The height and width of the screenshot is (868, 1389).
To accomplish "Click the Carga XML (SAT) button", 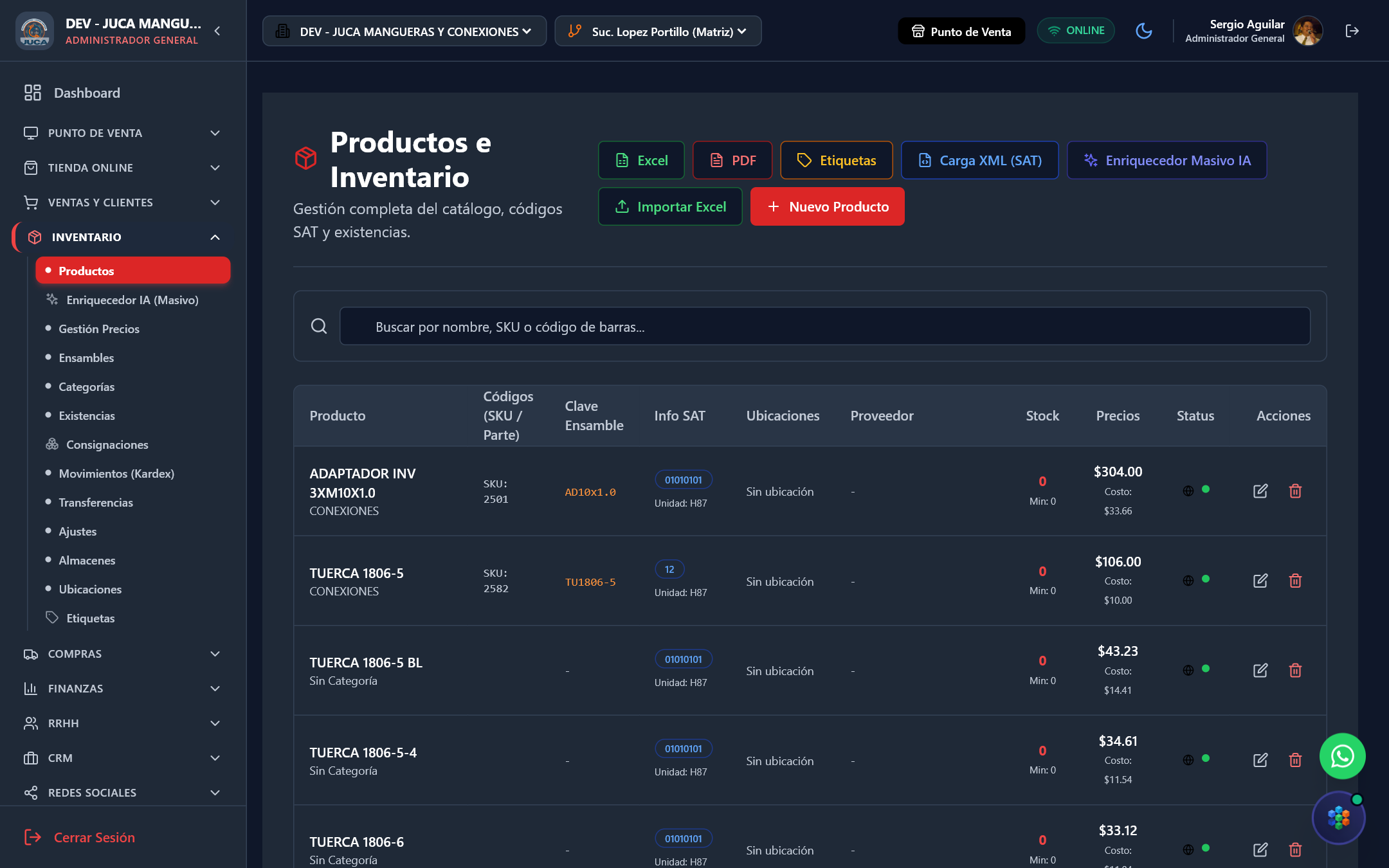I will pyautogui.click(x=979, y=160).
